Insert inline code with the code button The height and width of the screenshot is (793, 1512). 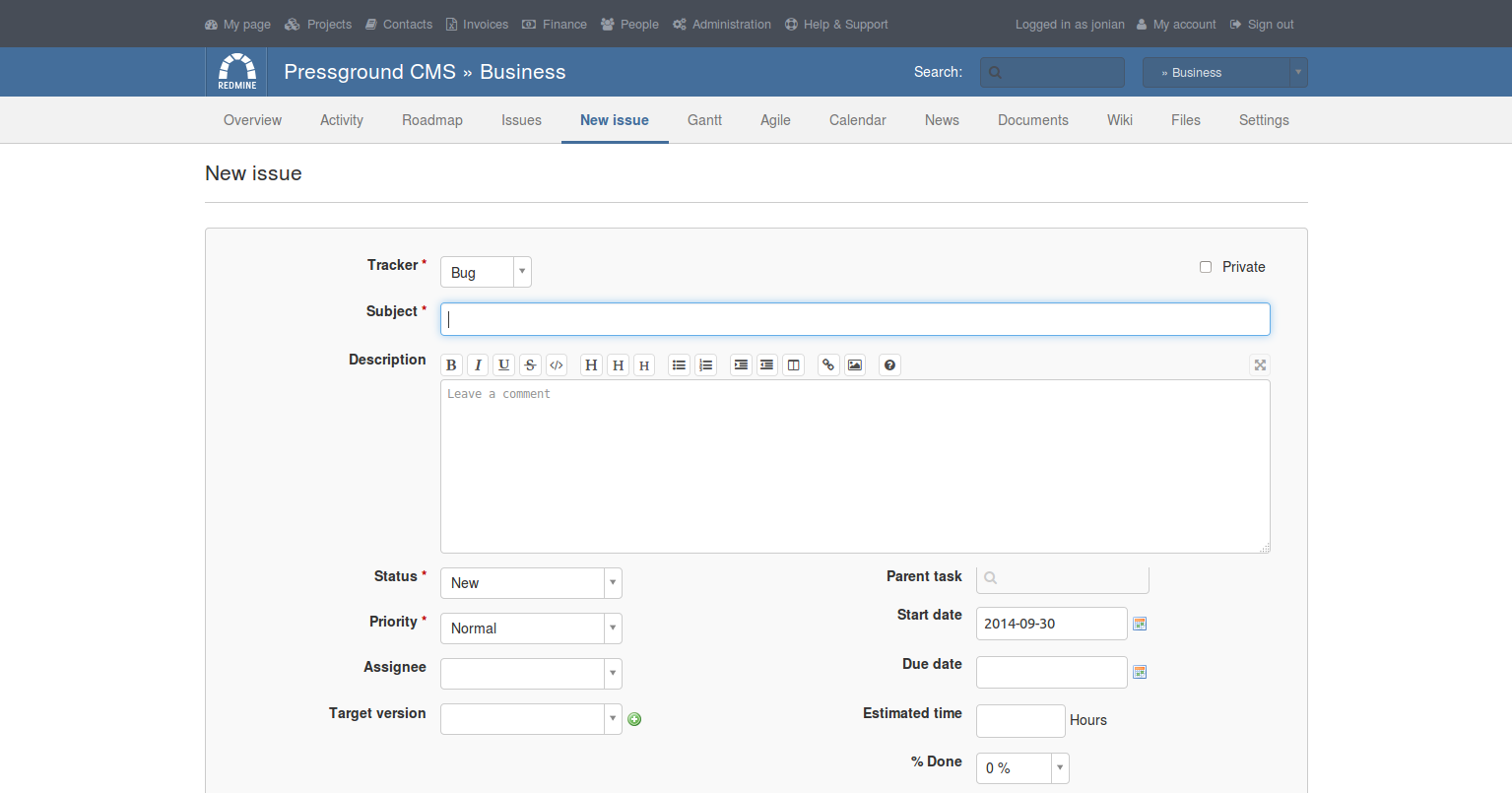[x=557, y=365]
